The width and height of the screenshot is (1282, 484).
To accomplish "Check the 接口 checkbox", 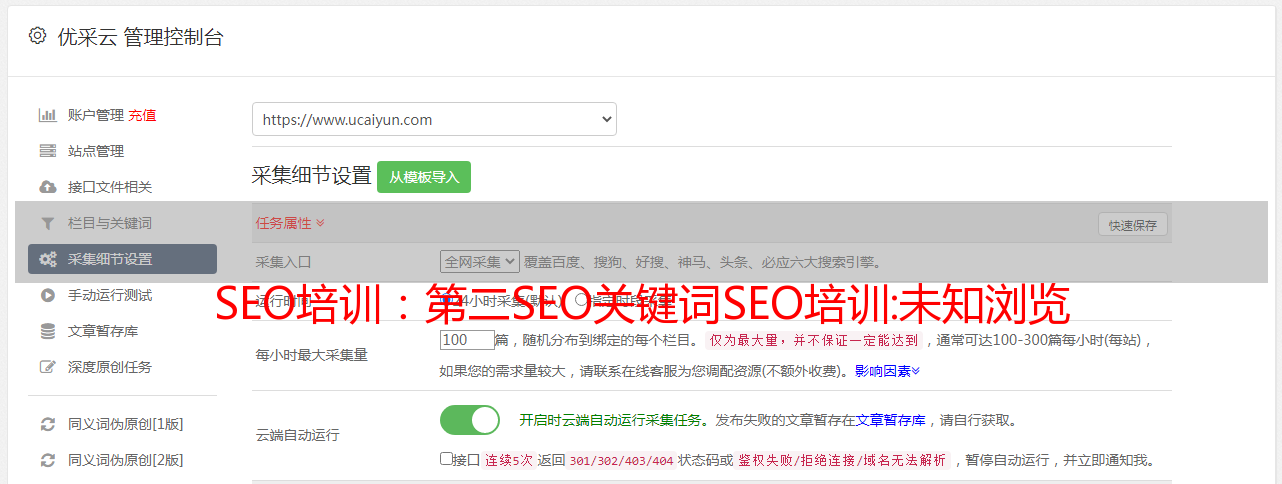I will click(x=446, y=459).
